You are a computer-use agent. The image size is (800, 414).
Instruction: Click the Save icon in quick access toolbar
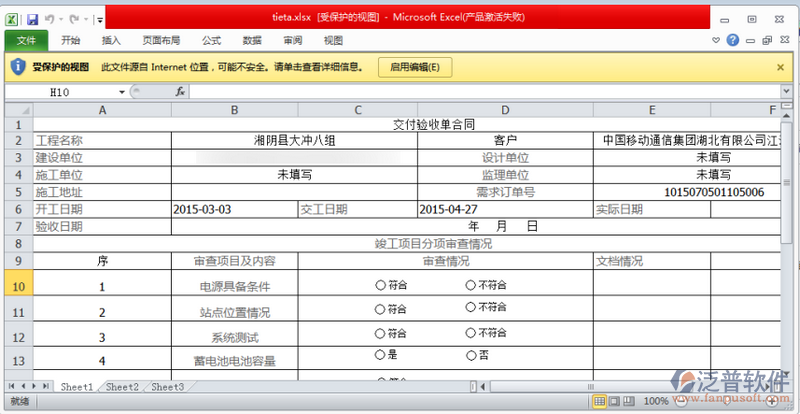(32, 18)
